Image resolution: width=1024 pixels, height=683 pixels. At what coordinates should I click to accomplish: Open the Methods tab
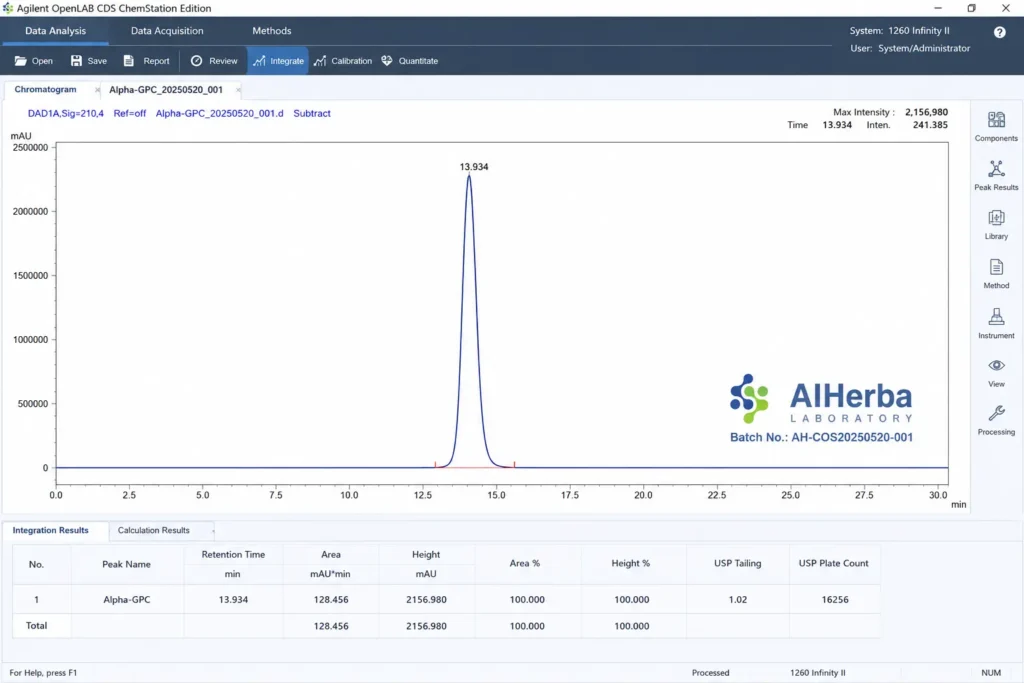click(x=272, y=31)
